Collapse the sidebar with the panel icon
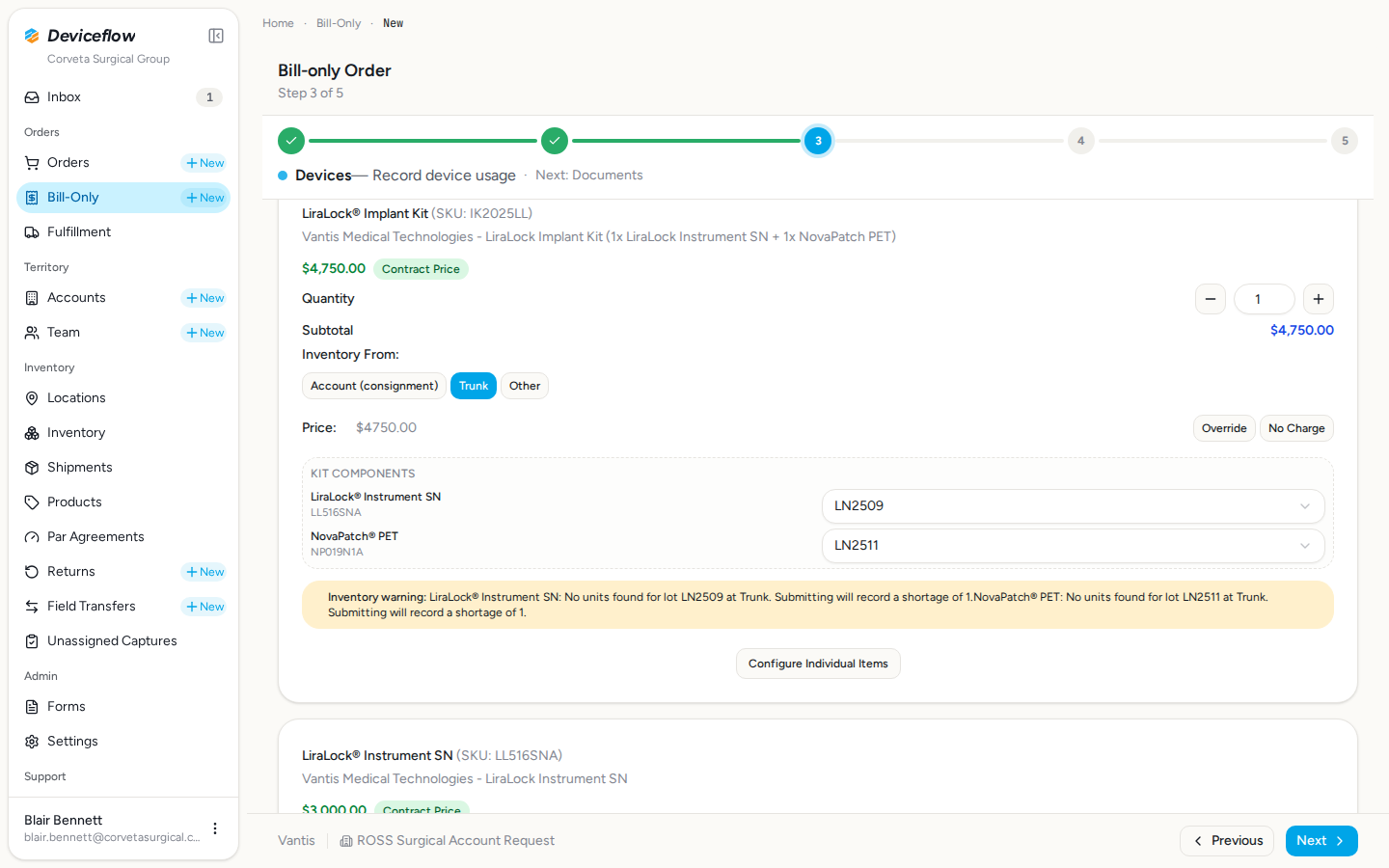Viewport: 1389px width, 868px height. click(x=216, y=36)
